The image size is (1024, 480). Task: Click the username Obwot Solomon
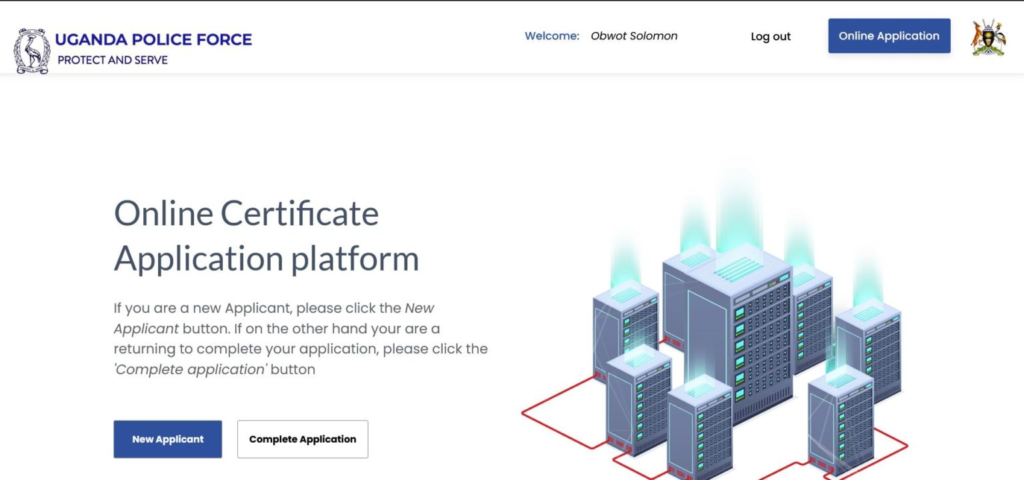tap(634, 36)
